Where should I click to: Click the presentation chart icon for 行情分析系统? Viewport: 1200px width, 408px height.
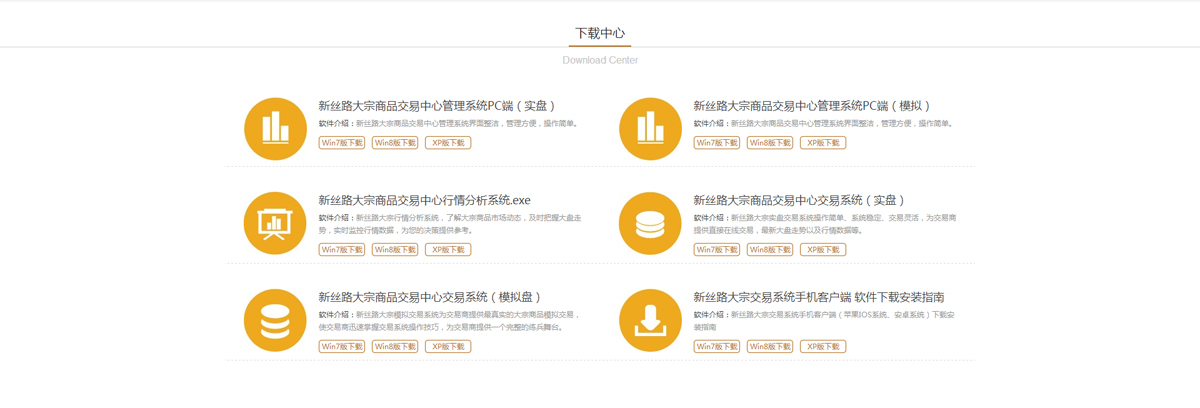[275, 224]
